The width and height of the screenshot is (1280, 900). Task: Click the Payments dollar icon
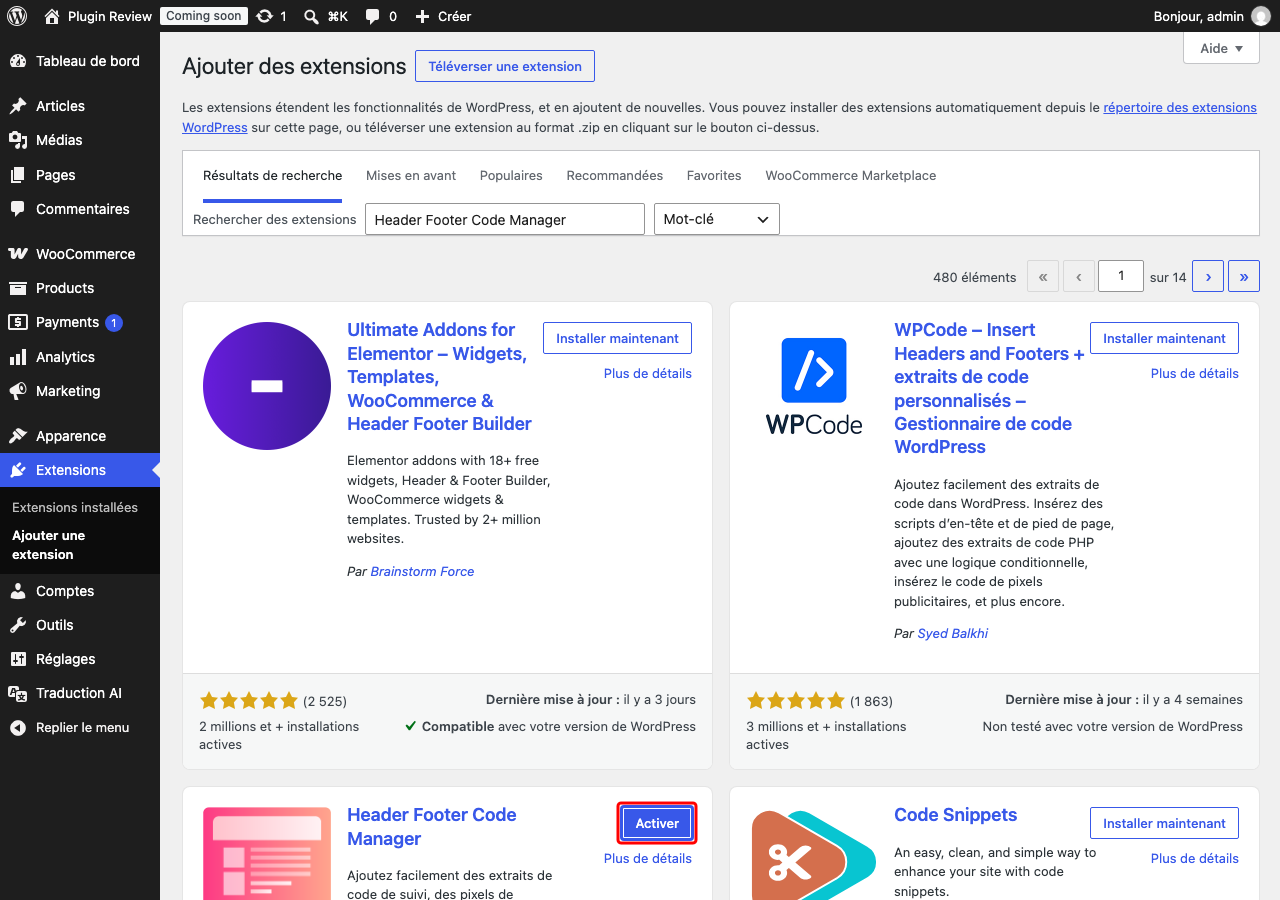click(x=18, y=322)
